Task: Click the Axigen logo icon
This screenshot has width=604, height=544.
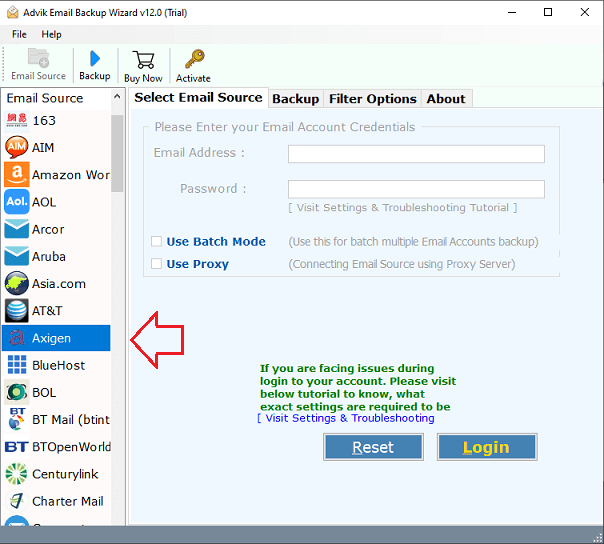Action: pyautogui.click(x=17, y=338)
